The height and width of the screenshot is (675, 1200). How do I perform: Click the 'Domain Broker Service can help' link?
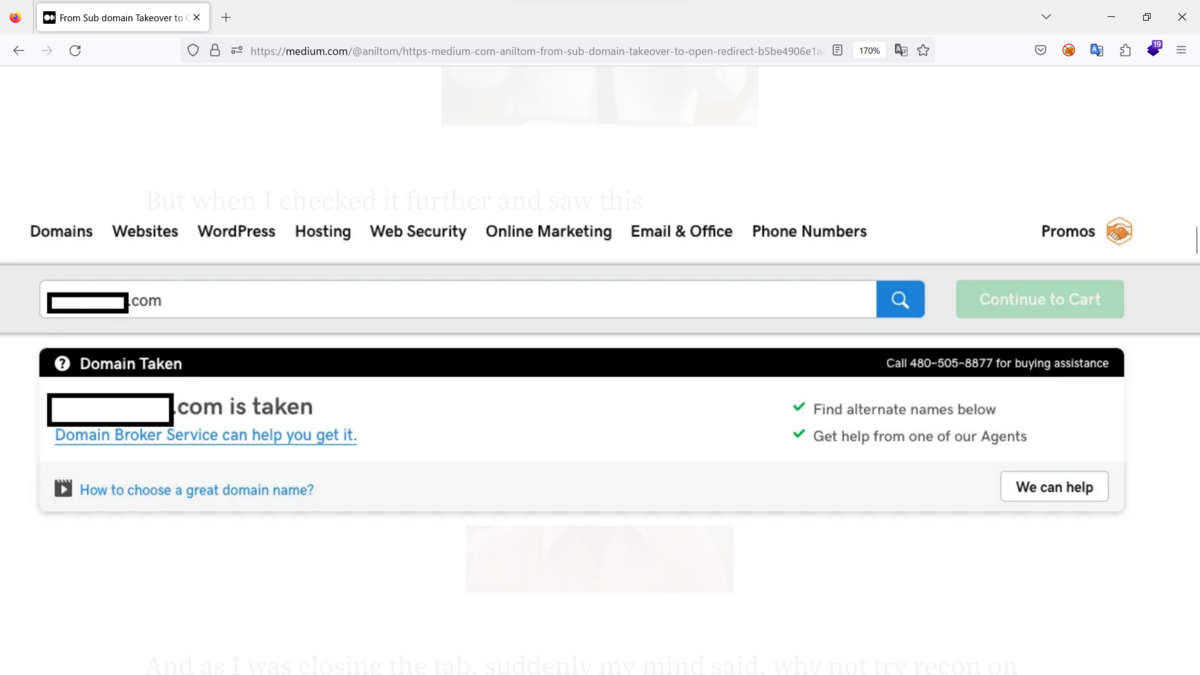point(206,435)
